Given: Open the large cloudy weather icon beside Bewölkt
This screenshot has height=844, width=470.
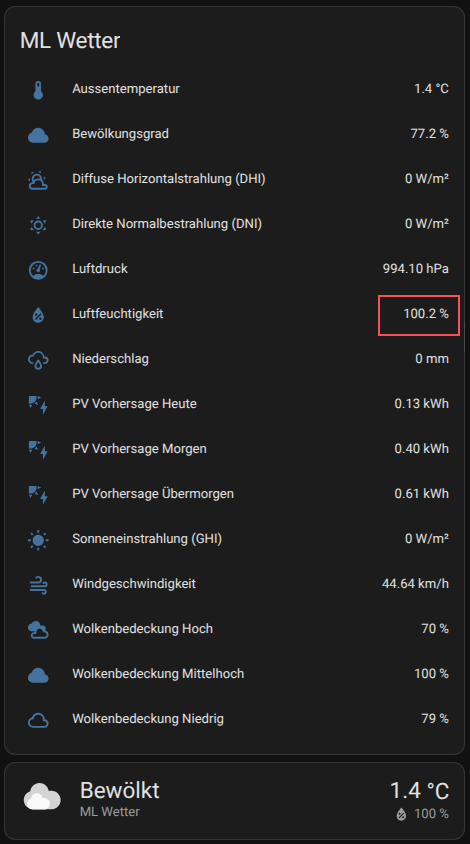Looking at the screenshot, I should (42, 797).
